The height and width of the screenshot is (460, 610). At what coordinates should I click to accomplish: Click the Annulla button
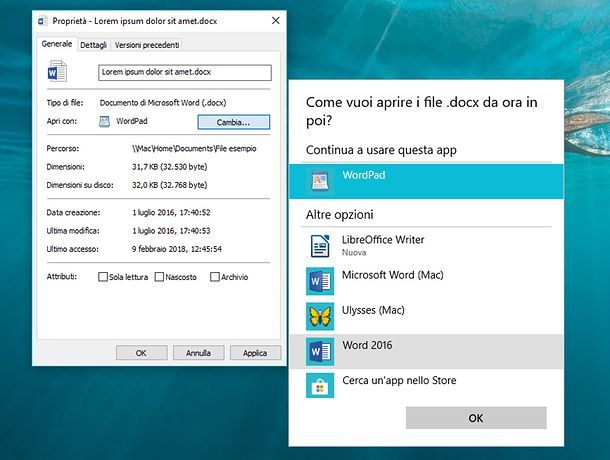pos(198,353)
